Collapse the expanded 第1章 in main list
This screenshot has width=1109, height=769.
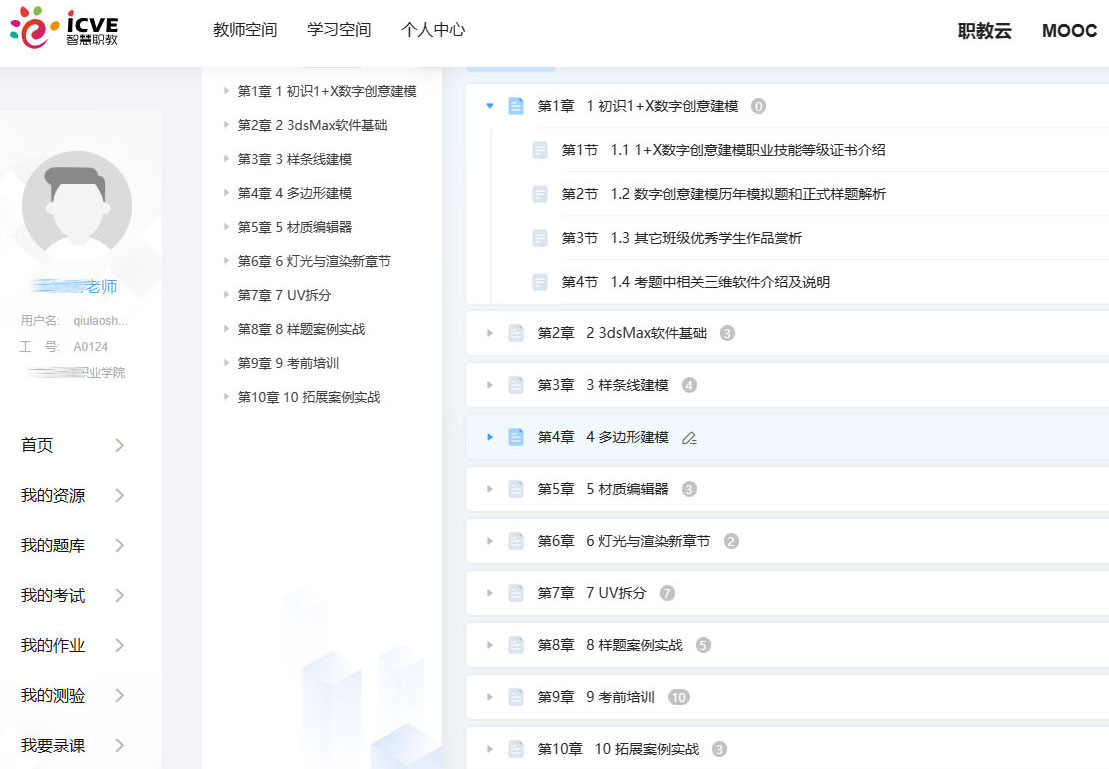coord(489,106)
